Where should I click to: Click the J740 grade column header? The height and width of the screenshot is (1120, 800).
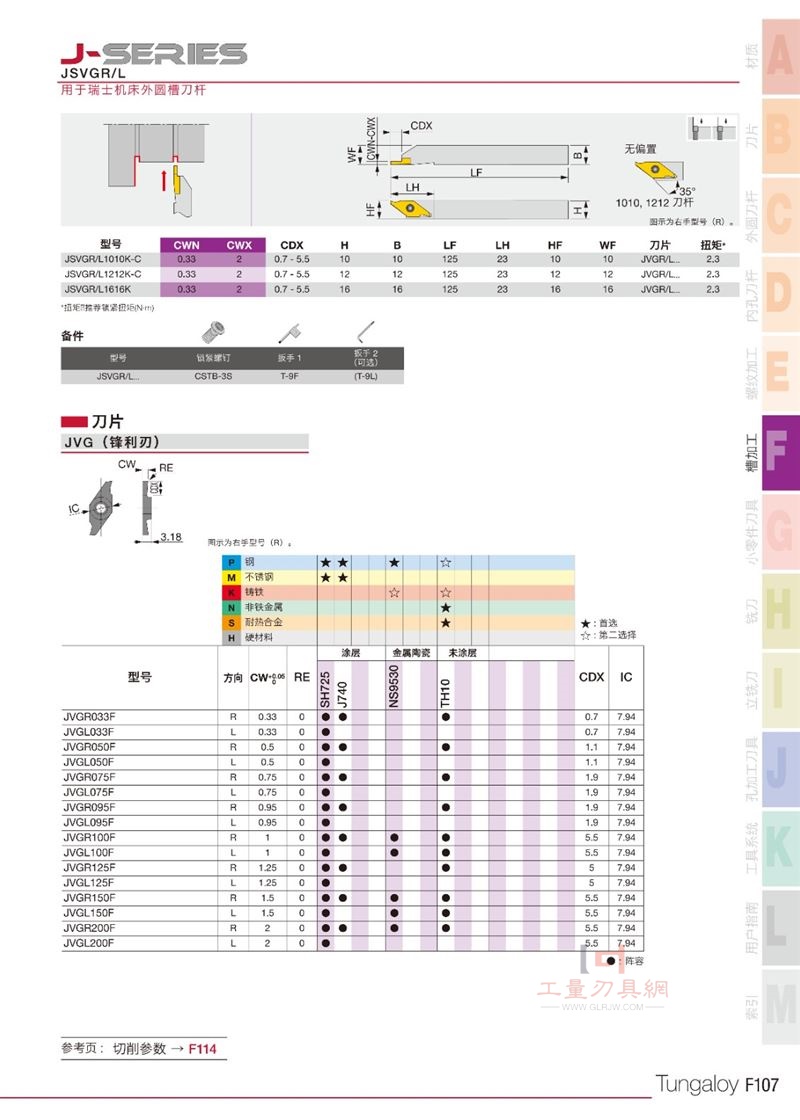click(x=343, y=694)
